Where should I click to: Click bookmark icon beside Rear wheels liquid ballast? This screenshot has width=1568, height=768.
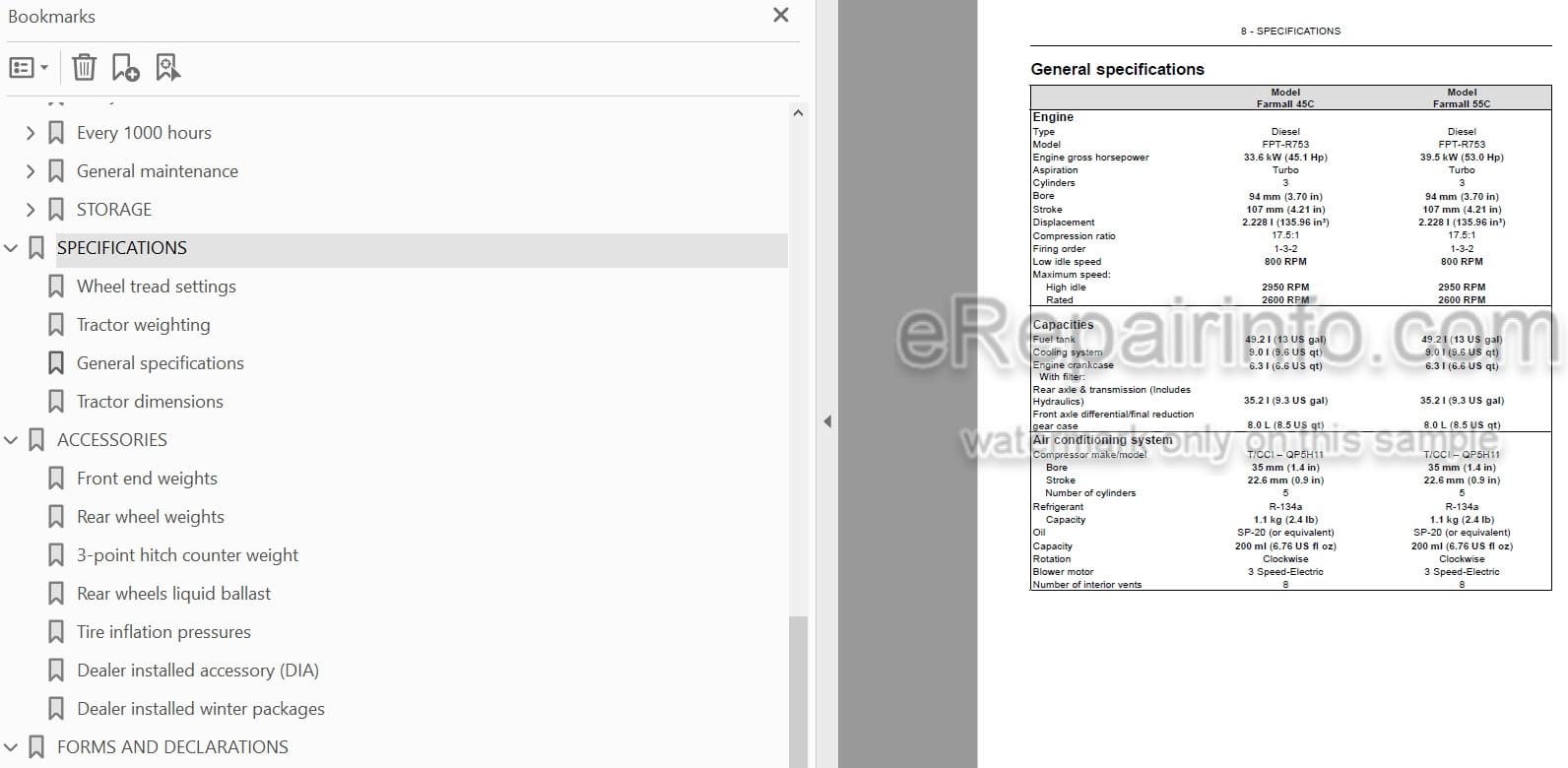click(56, 594)
